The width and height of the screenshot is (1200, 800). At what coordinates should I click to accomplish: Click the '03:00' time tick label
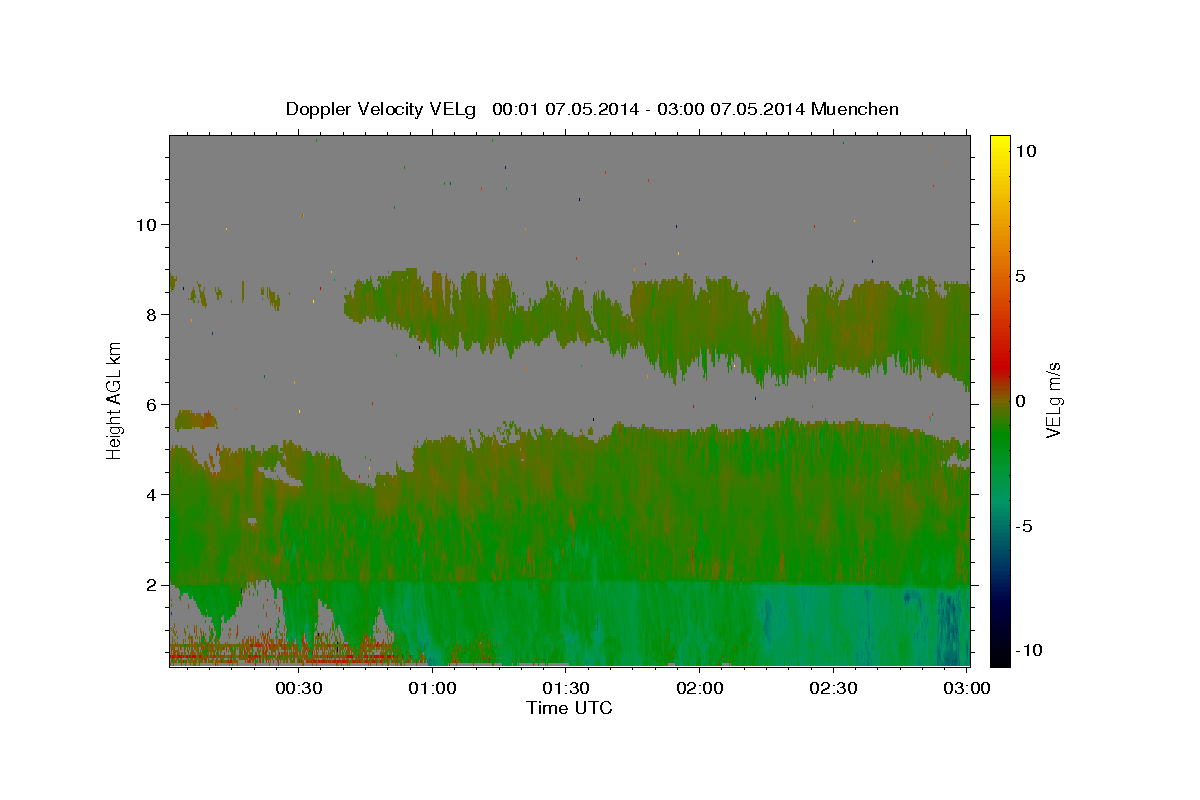(966, 688)
